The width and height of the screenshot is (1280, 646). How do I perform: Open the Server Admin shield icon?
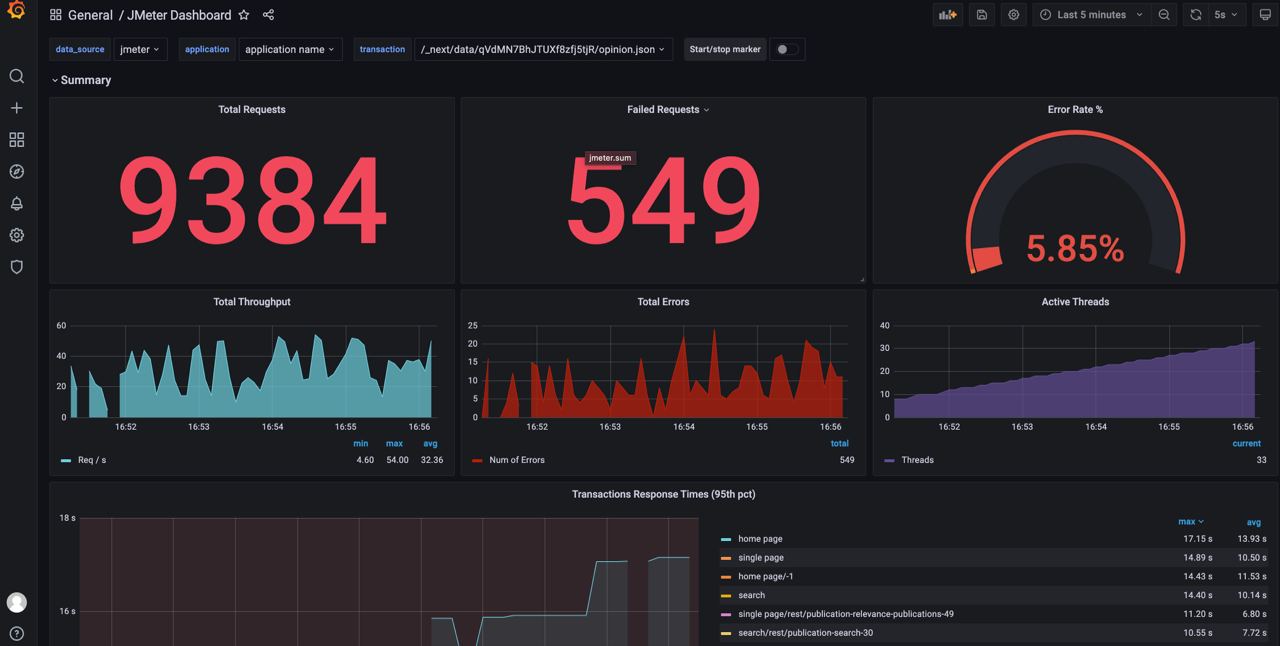(16, 267)
